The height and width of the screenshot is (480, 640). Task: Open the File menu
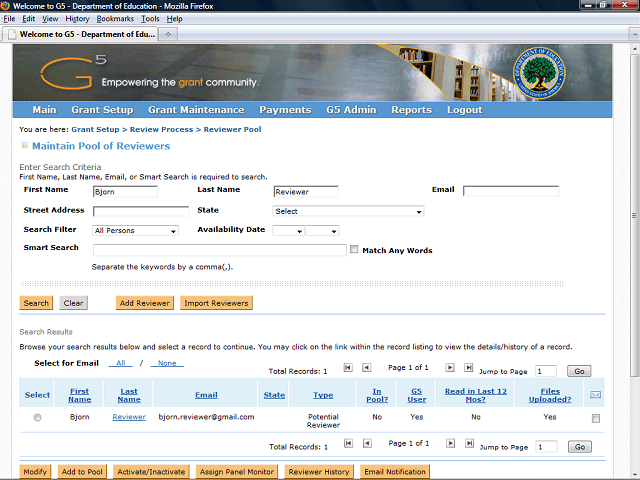click(x=9, y=19)
